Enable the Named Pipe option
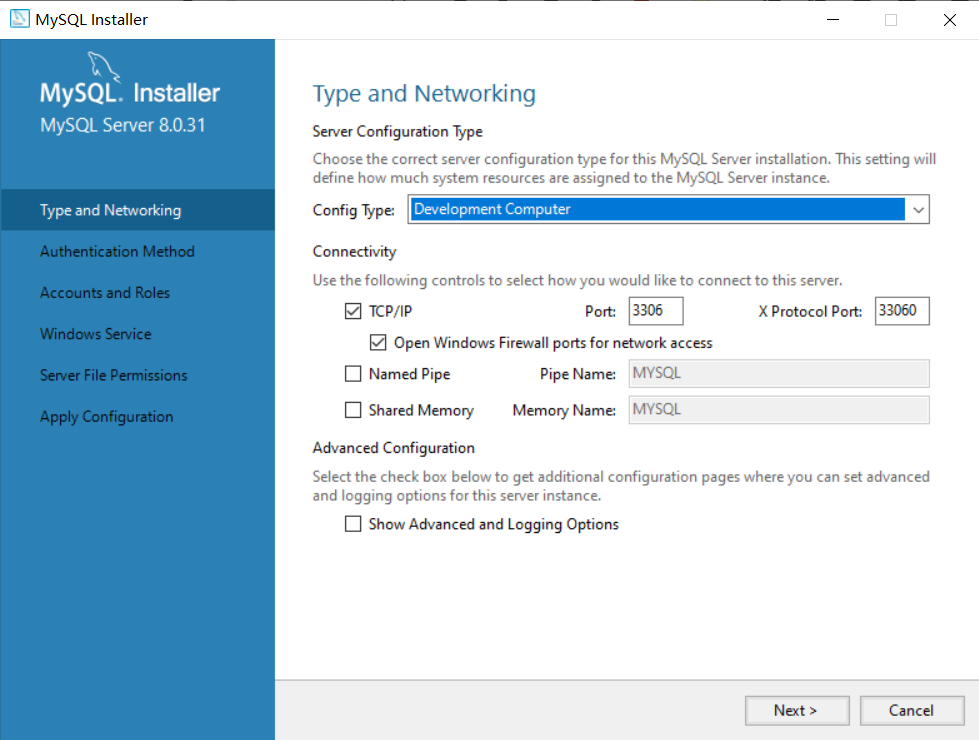The width and height of the screenshot is (979, 740). tap(353, 373)
